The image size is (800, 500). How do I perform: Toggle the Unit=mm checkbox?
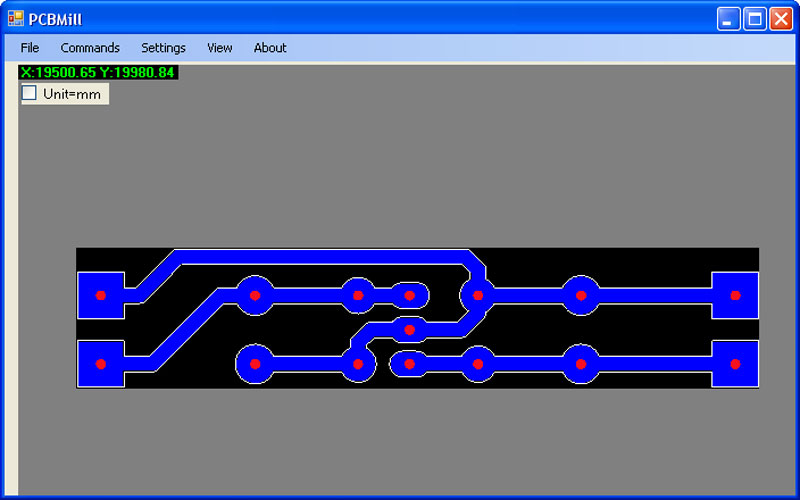tap(29, 93)
